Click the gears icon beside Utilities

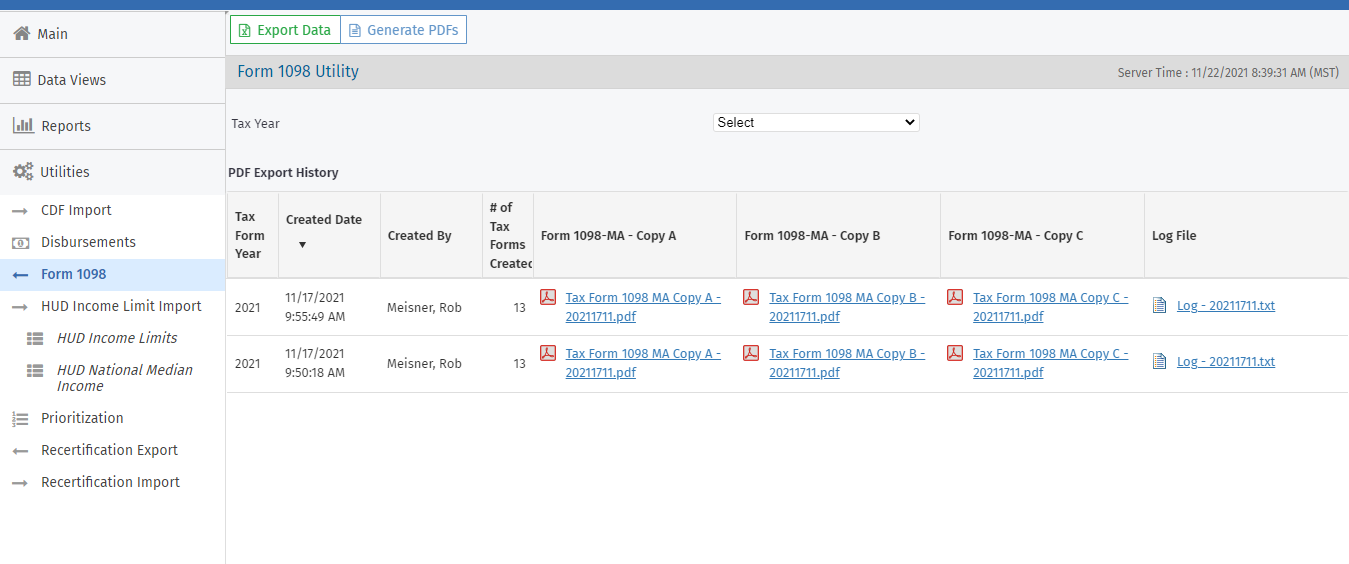pos(23,172)
